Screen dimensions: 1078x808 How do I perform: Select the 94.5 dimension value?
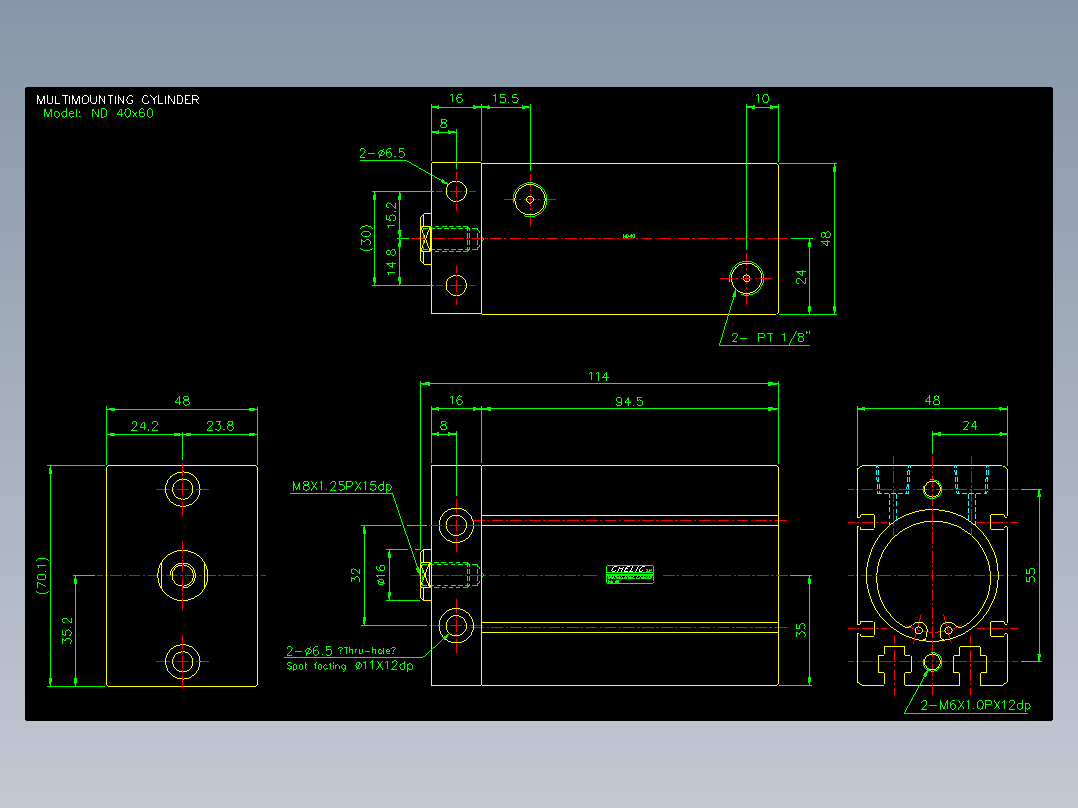[629, 402]
